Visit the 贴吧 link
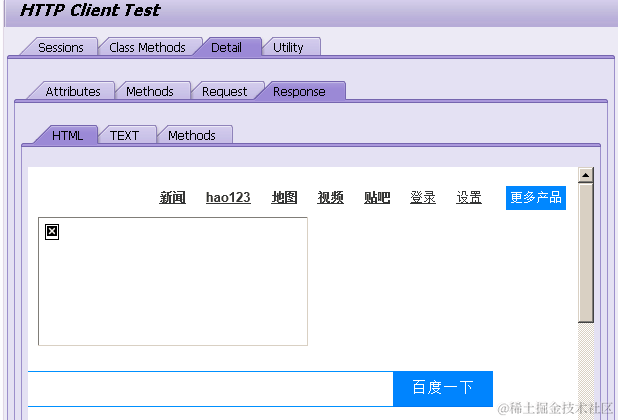 click(x=377, y=197)
